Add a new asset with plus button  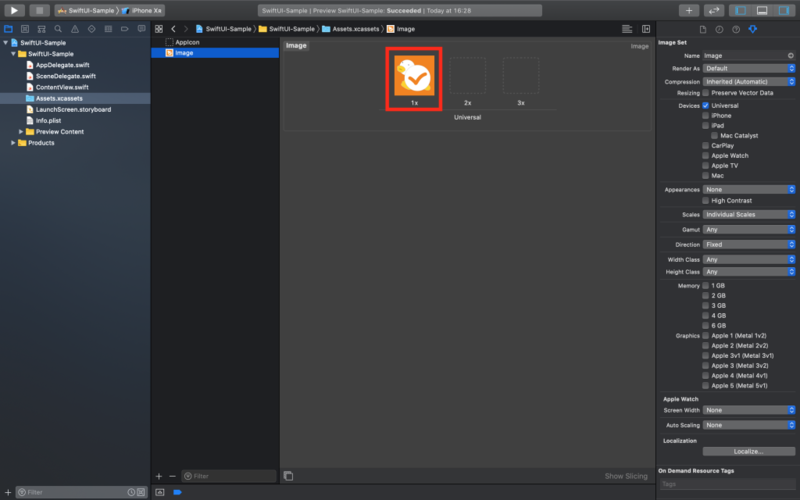pyautogui.click(x=159, y=476)
